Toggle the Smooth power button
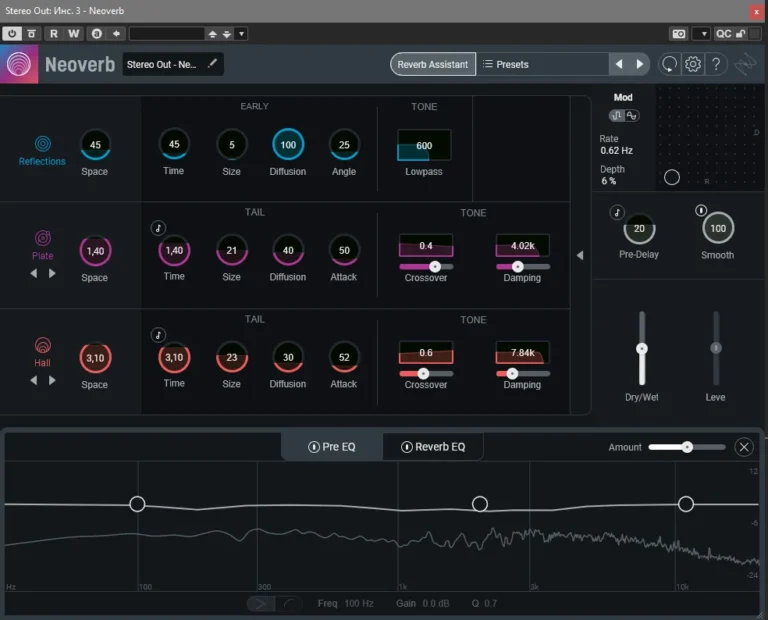The image size is (768, 620). pos(701,211)
